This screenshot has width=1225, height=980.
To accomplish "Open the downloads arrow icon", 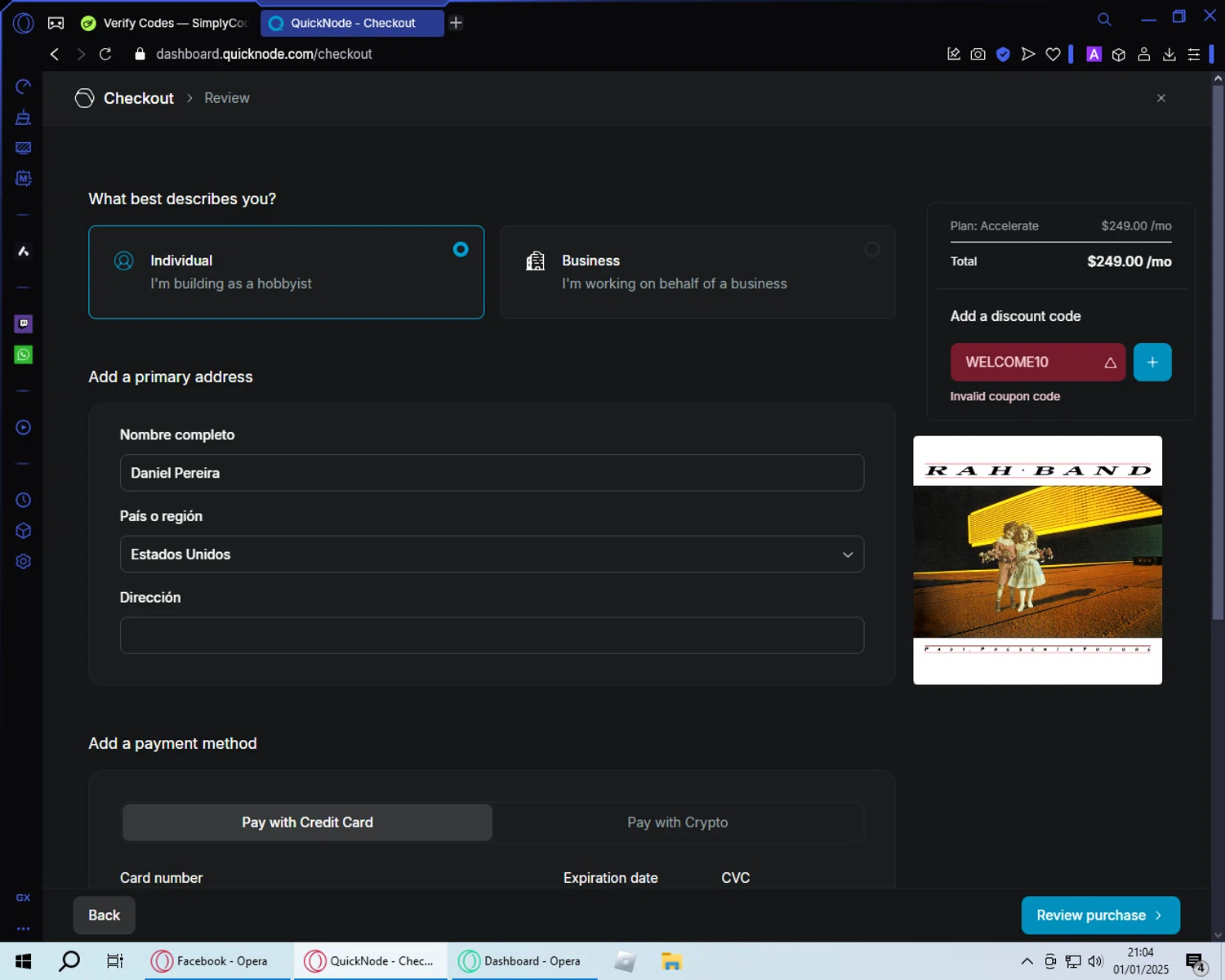I will pyautogui.click(x=1169, y=54).
